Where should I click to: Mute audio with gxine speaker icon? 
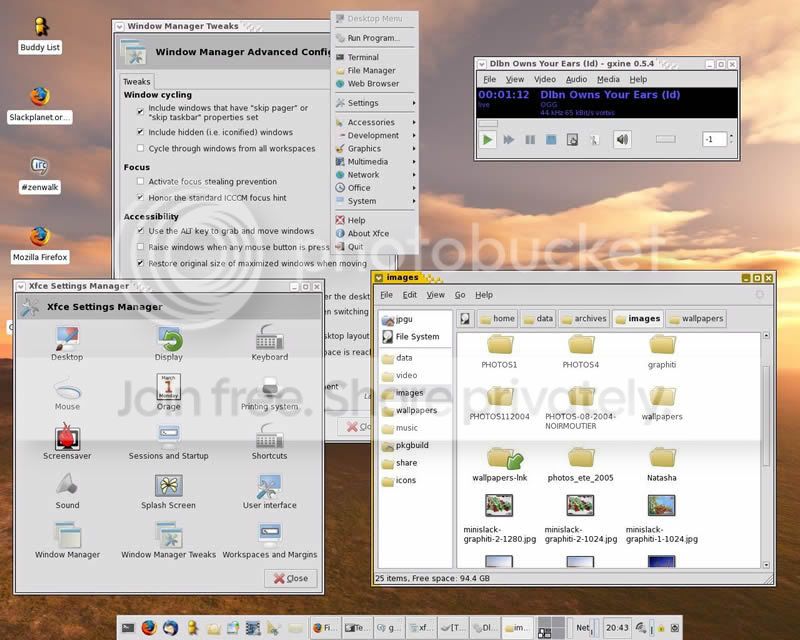(x=622, y=139)
